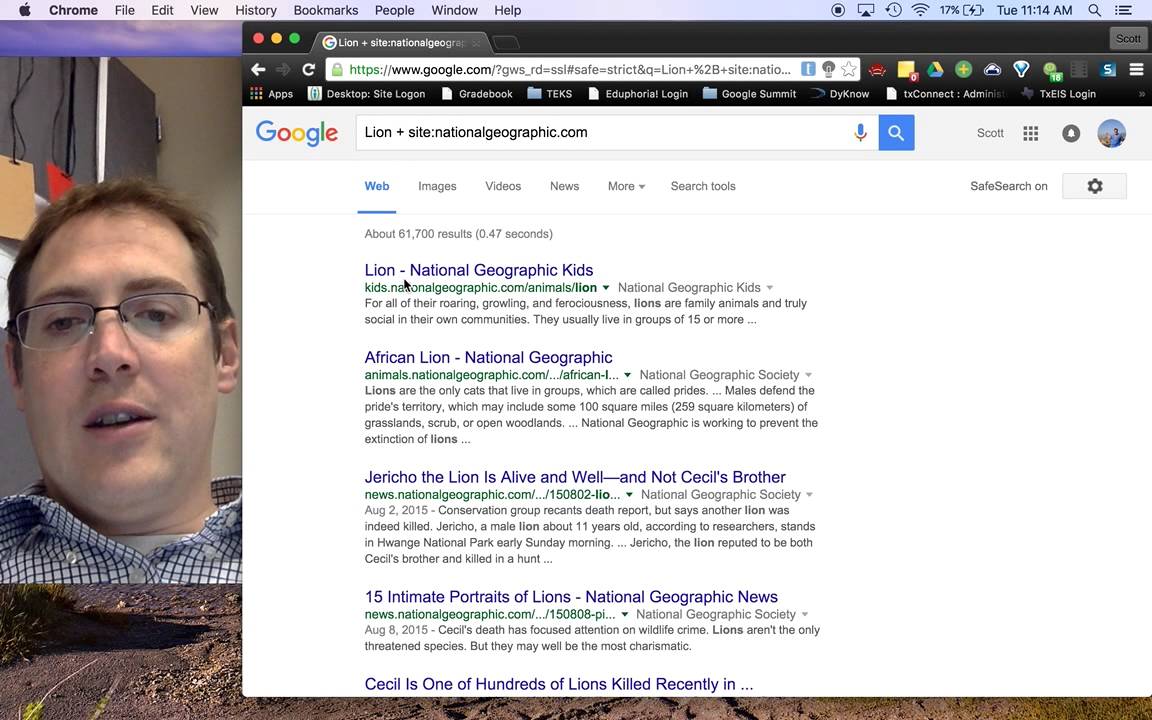Open the dropdown arrow next to news.nationalgeographic.com/.../150802-lio...
Viewport: 1152px width, 720px height.
[x=629, y=494]
